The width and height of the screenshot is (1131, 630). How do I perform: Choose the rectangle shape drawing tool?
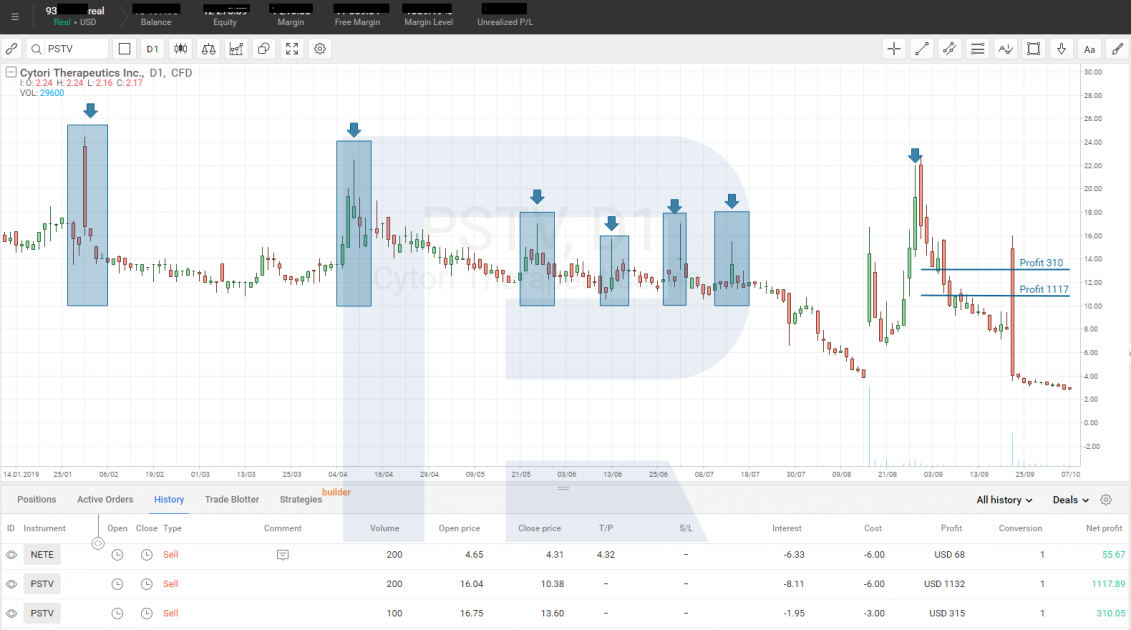1034,49
